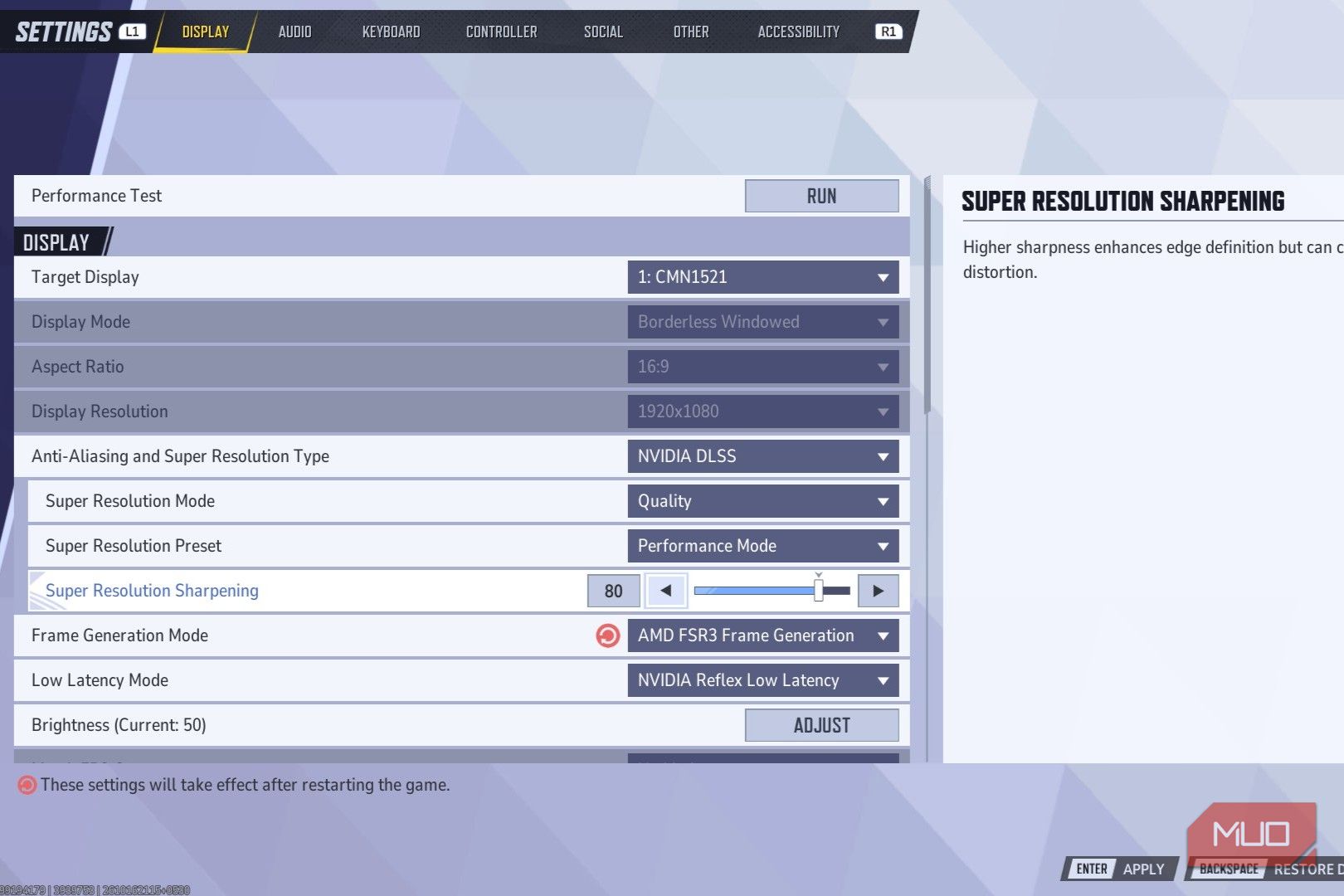Screen dimensions: 1344x896
Task: Expand the Super Resolution Mode dropdown
Action: tap(763, 501)
